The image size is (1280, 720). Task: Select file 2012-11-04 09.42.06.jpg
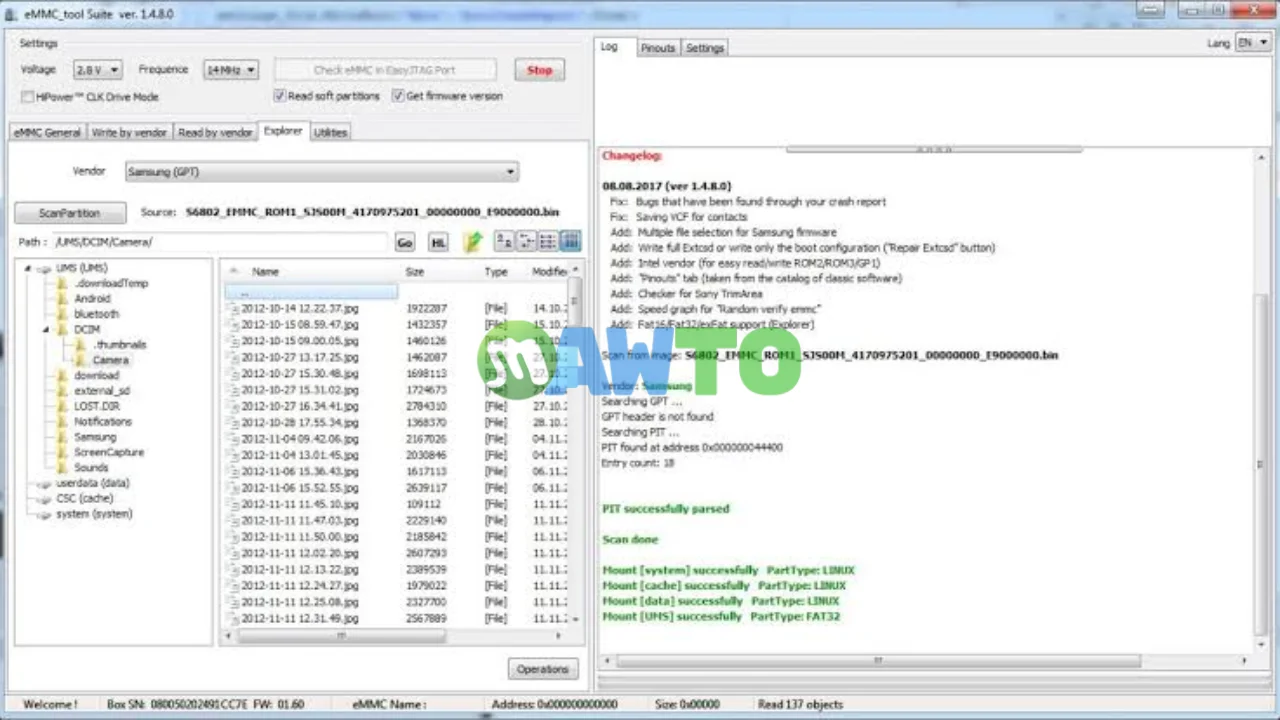(299, 439)
